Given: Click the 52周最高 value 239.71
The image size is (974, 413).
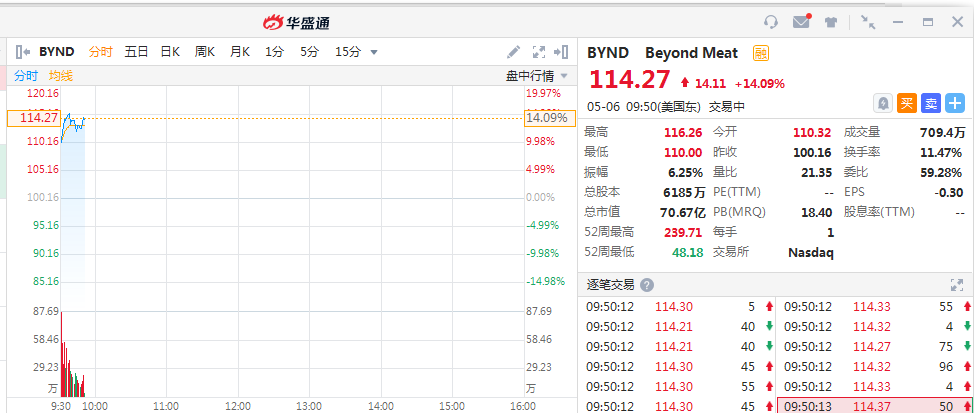Looking at the screenshot, I should pos(683,232).
